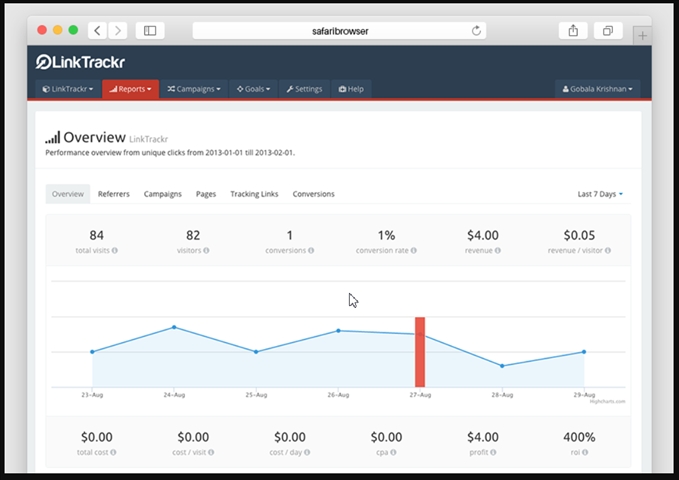Click the browser back arrow

[x=98, y=31]
